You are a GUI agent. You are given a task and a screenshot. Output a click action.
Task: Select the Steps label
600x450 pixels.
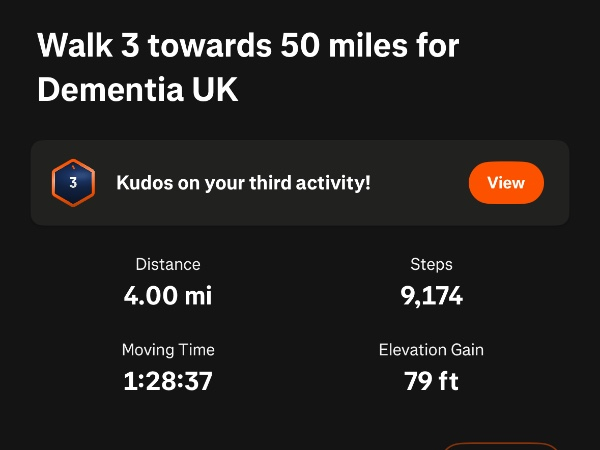pyautogui.click(x=431, y=265)
